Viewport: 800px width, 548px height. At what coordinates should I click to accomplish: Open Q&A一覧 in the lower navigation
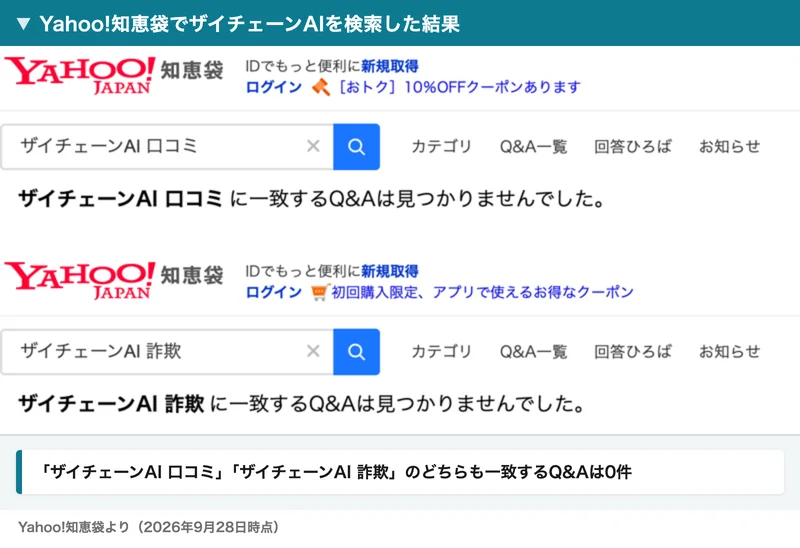533,352
